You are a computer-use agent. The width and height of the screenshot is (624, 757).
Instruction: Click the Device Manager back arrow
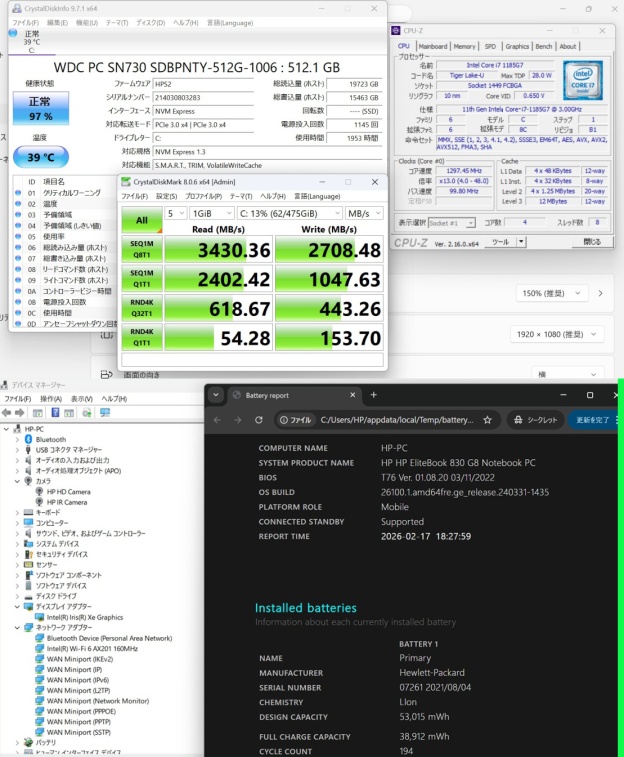[7, 412]
